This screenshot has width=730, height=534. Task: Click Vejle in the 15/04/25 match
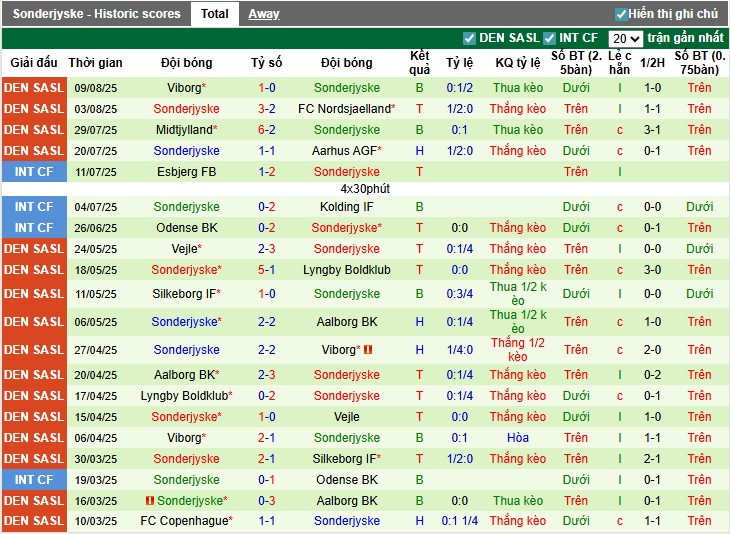(346, 417)
